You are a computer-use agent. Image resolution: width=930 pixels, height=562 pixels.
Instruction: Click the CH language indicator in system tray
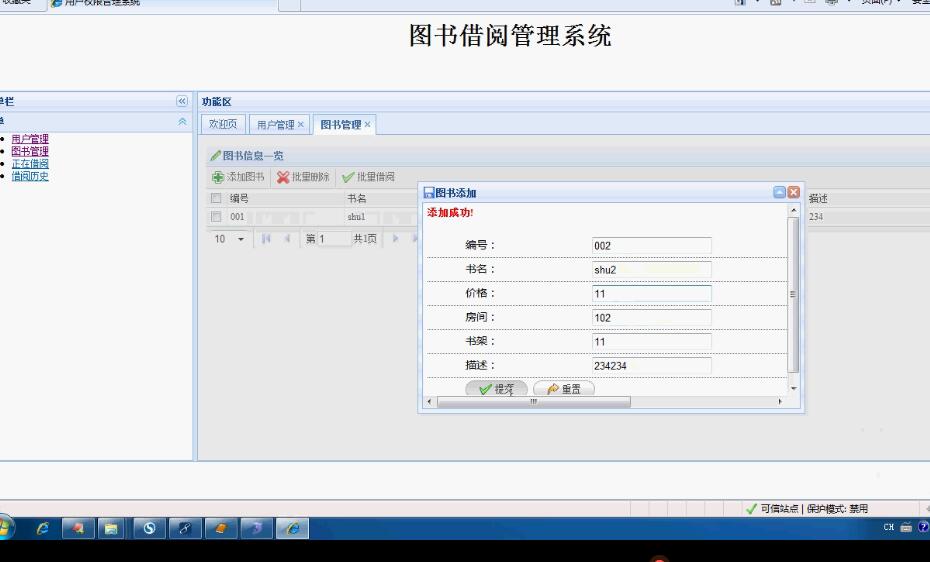pyautogui.click(x=888, y=526)
